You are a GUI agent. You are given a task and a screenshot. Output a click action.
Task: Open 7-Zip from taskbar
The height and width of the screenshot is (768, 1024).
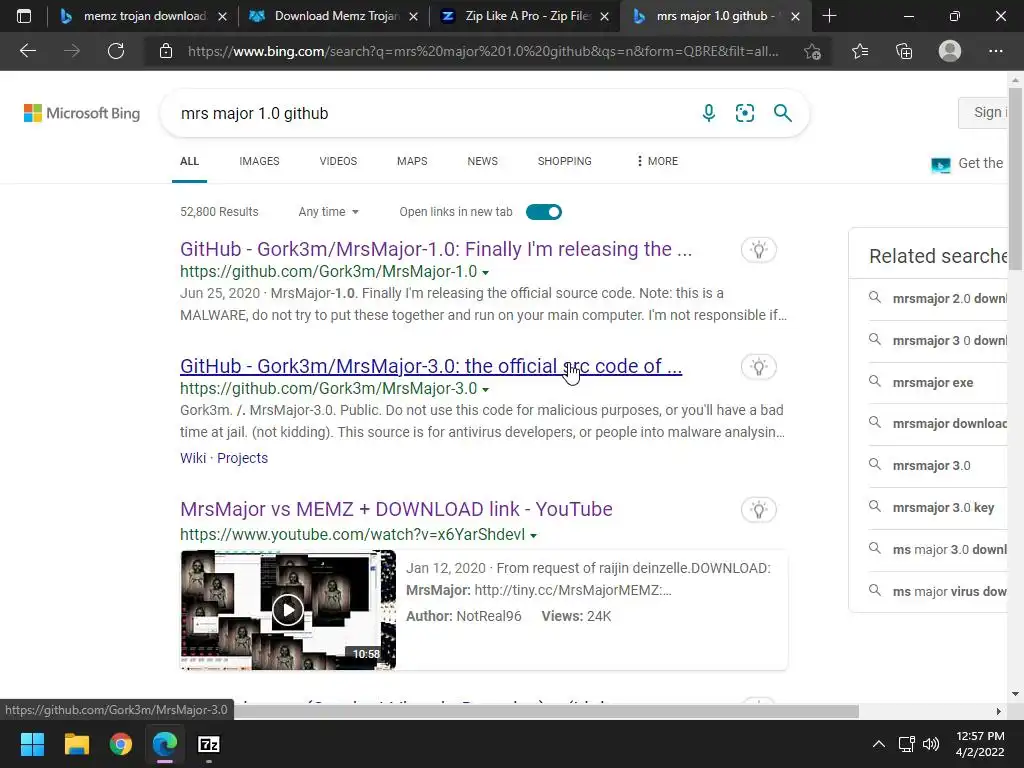(209, 744)
